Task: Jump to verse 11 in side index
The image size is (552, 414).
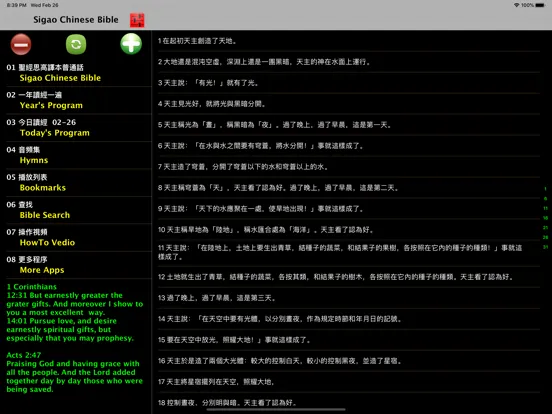Action: tap(545, 208)
